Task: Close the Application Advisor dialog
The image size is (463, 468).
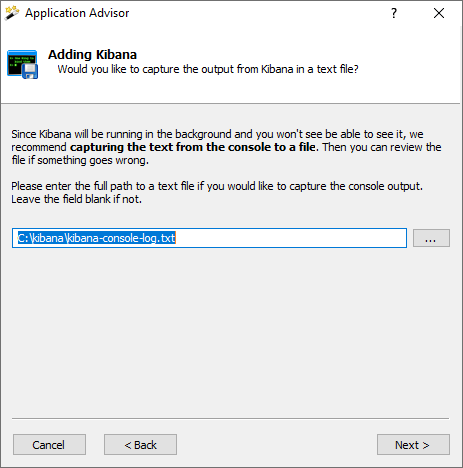Action: 439,13
